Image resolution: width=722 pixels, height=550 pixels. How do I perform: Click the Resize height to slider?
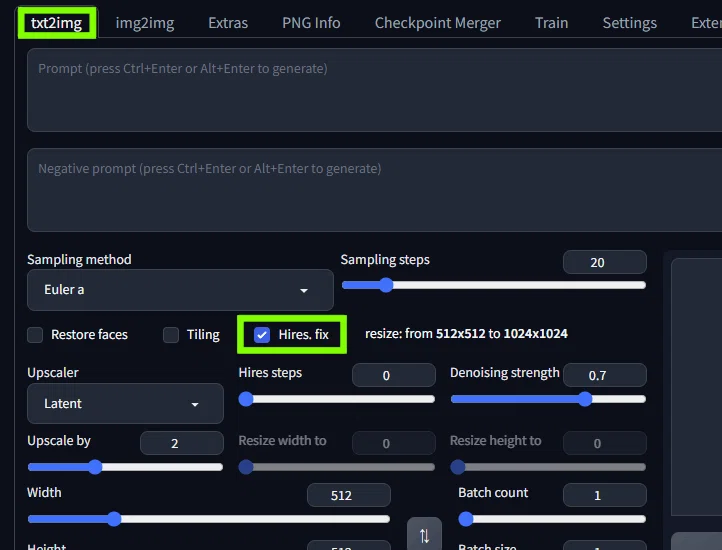click(548, 467)
